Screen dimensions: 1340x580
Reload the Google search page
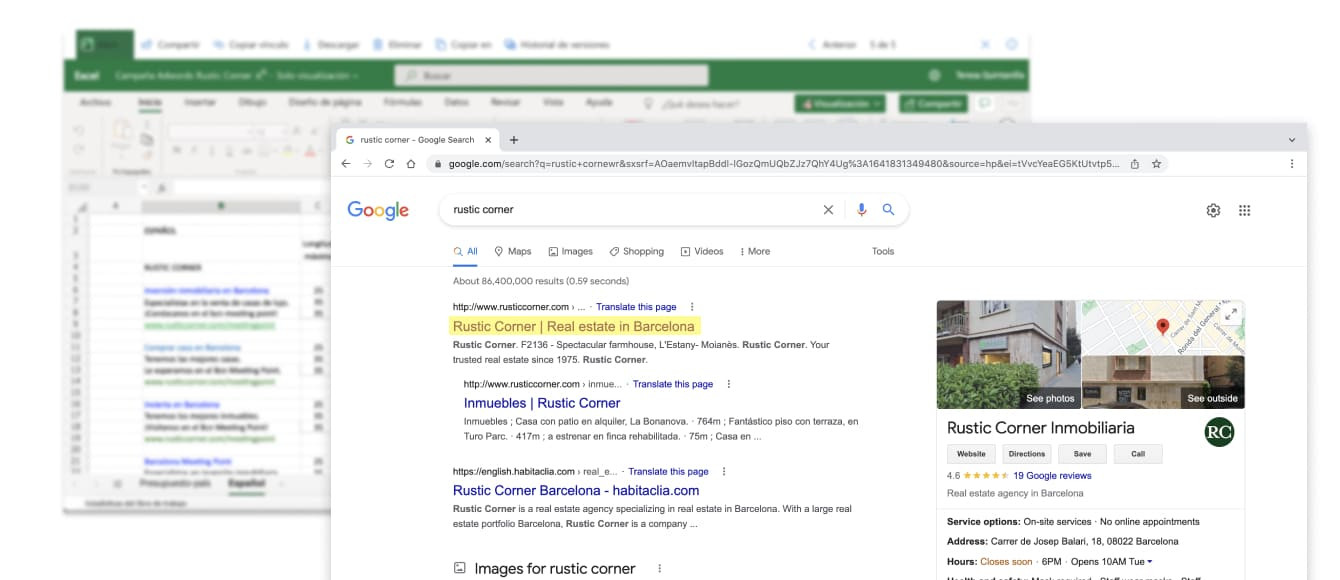tap(389, 164)
